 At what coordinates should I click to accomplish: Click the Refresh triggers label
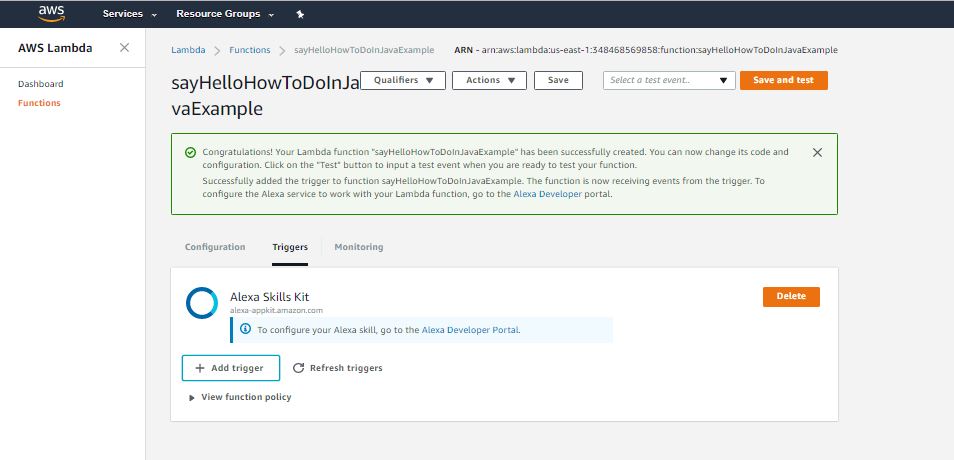346,368
